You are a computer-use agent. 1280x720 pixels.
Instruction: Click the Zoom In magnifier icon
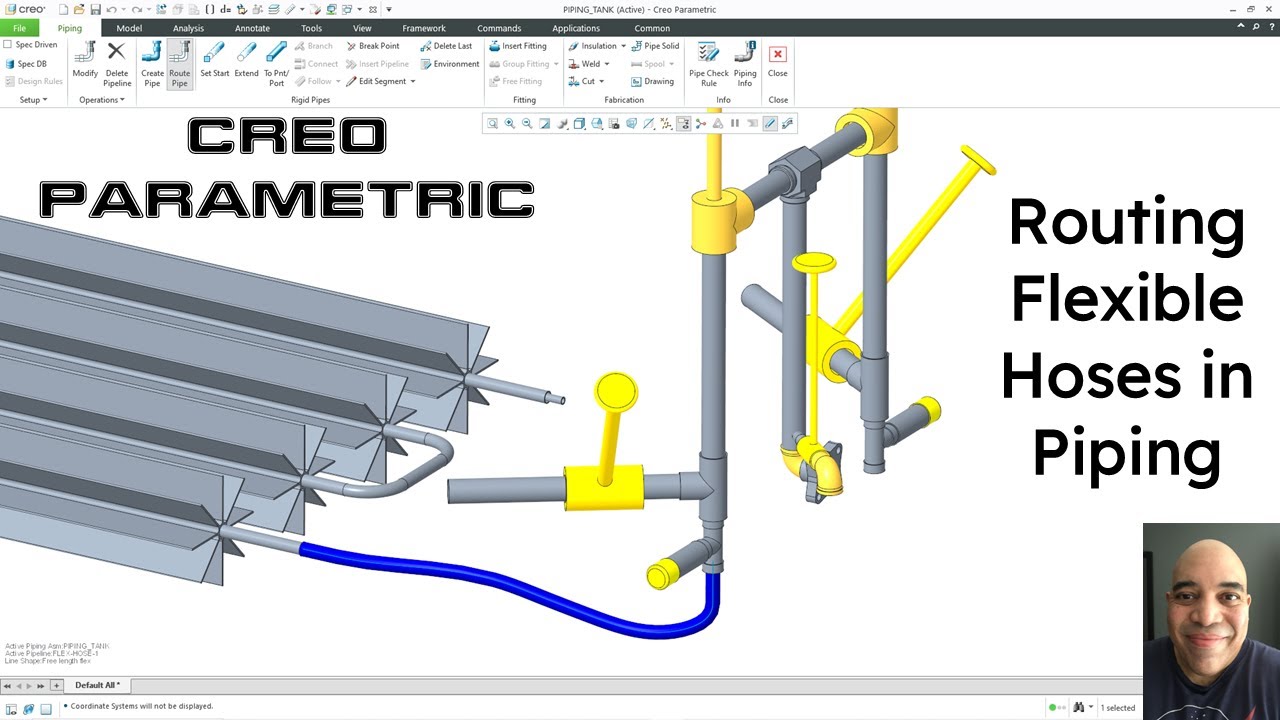tap(510, 124)
